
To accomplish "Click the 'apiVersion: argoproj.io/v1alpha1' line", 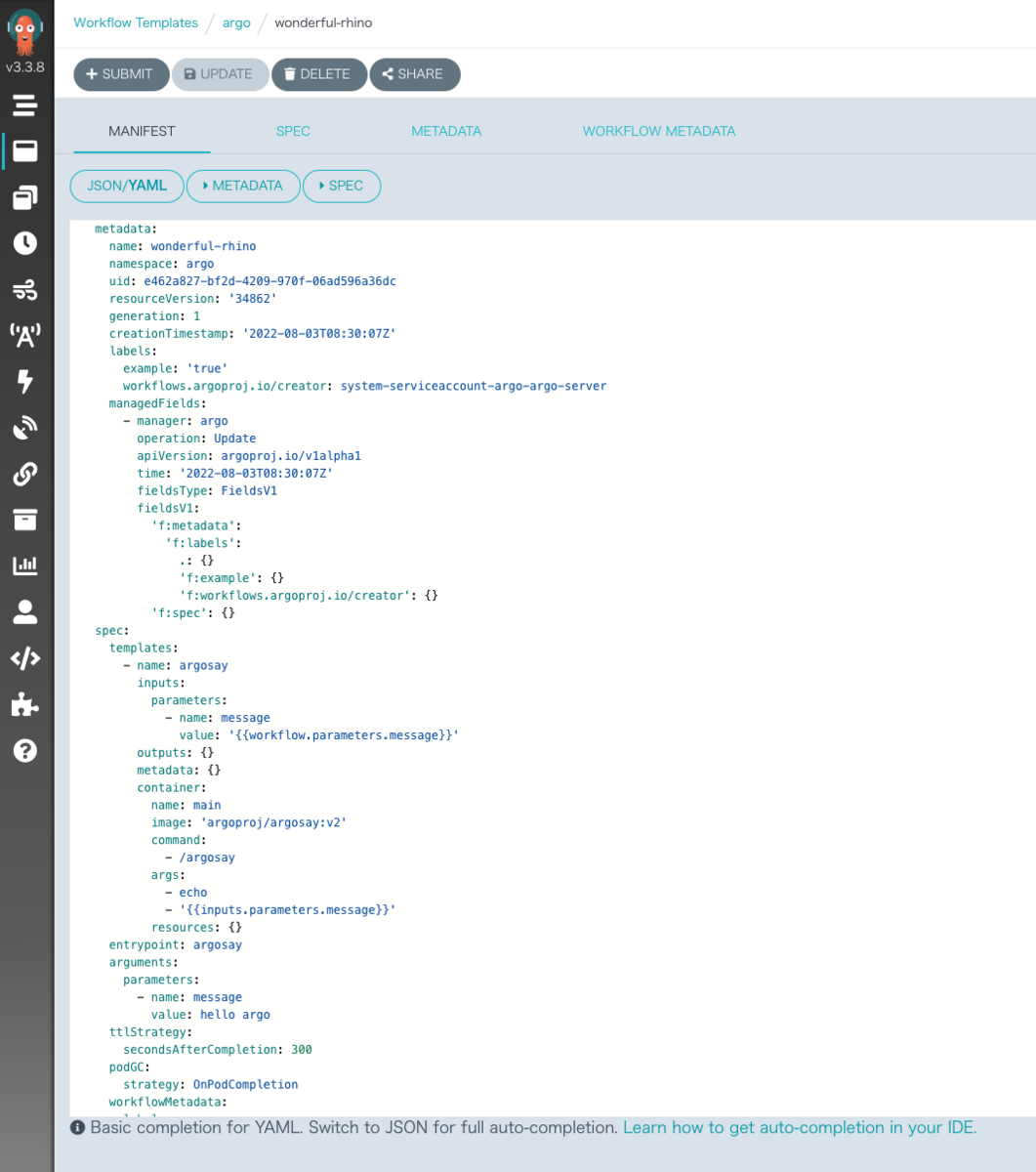I will pos(249,456).
